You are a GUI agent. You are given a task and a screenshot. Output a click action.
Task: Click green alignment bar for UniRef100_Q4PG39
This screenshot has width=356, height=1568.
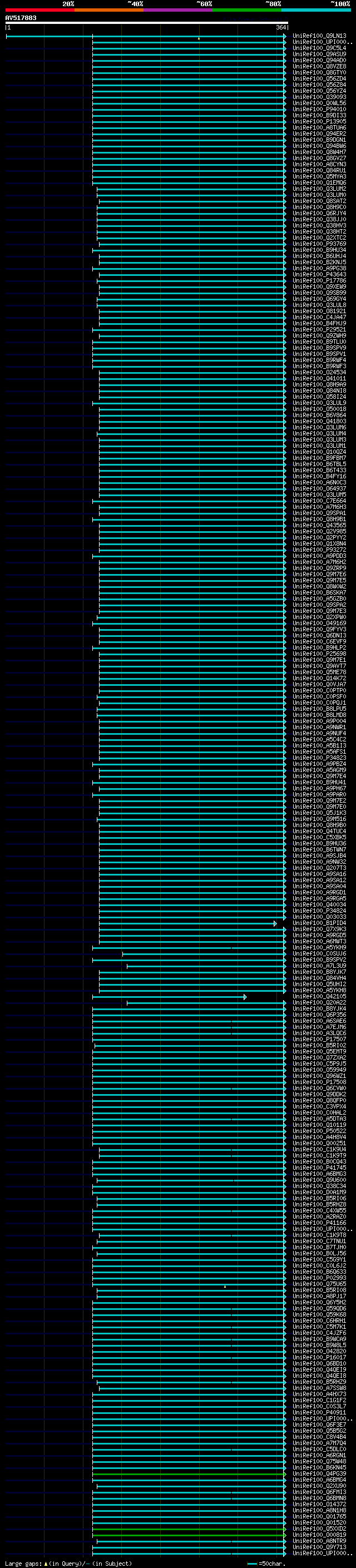[x=189, y=1473]
